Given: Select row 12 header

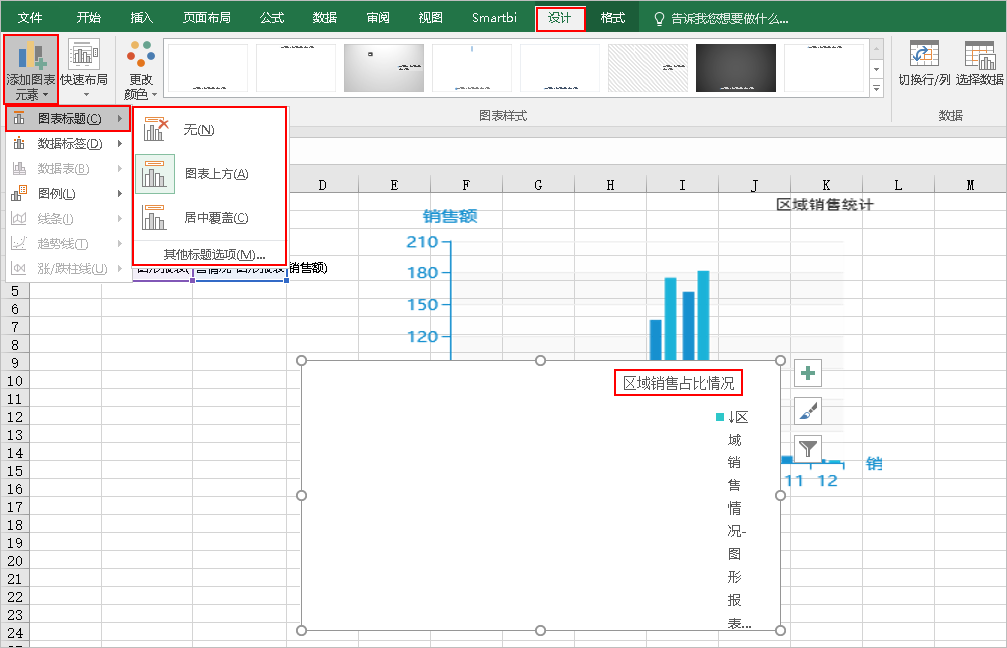Looking at the screenshot, I should tap(15, 417).
